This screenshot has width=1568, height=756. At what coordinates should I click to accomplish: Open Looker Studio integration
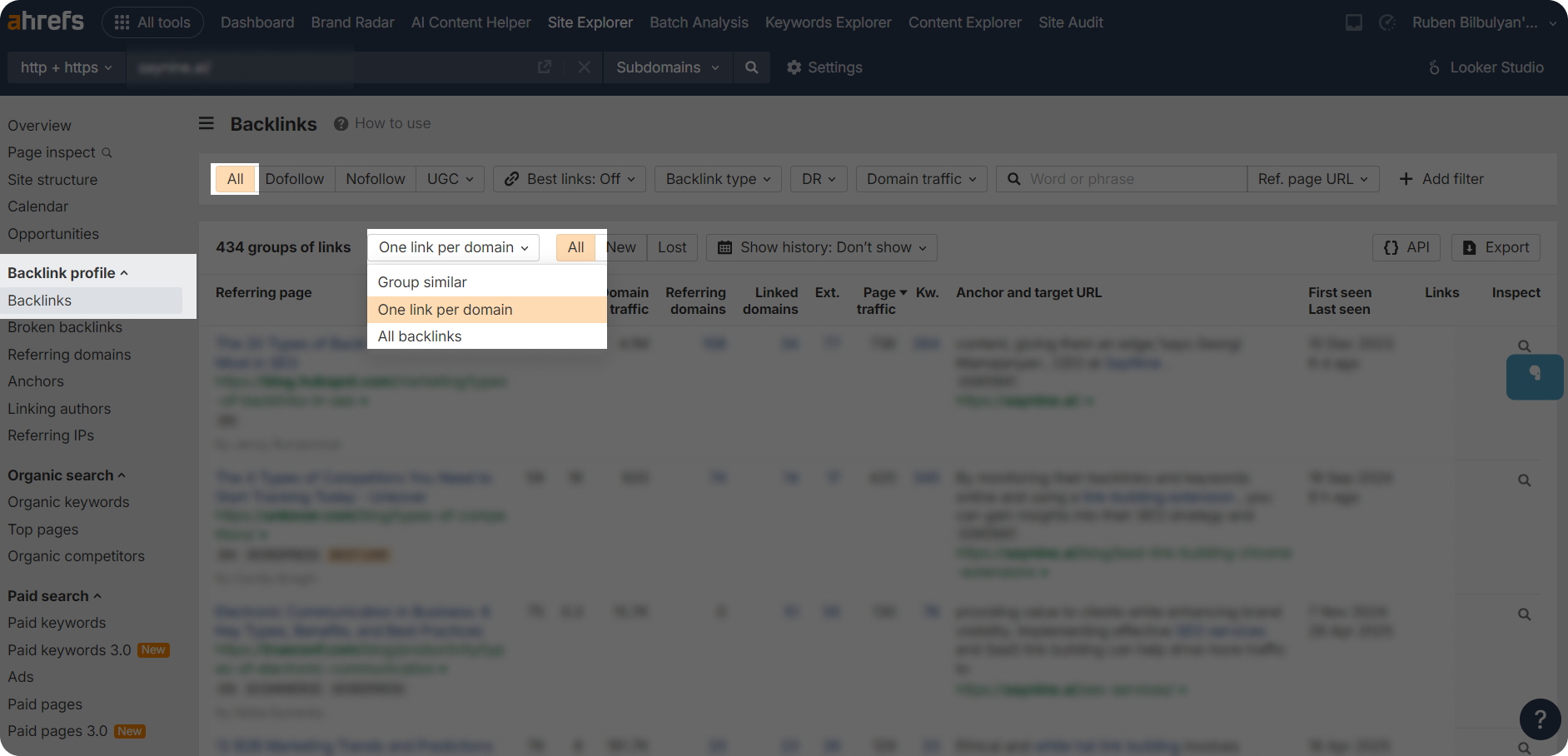click(1486, 67)
